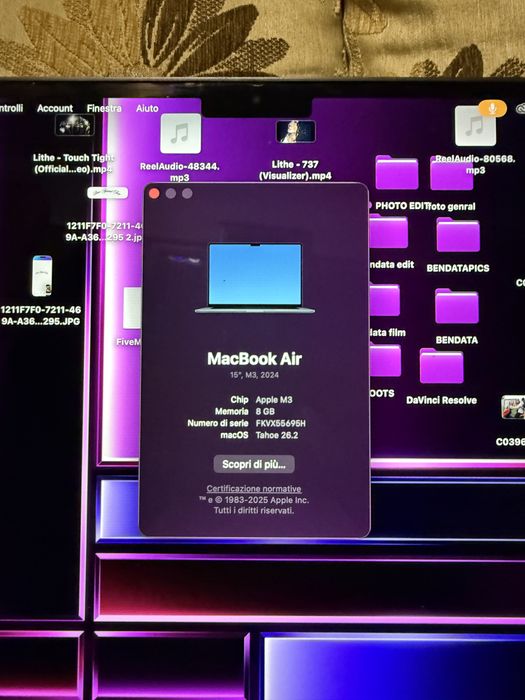Open the Account menu
Image resolution: width=525 pixels, height=700 pixels.
54,108
